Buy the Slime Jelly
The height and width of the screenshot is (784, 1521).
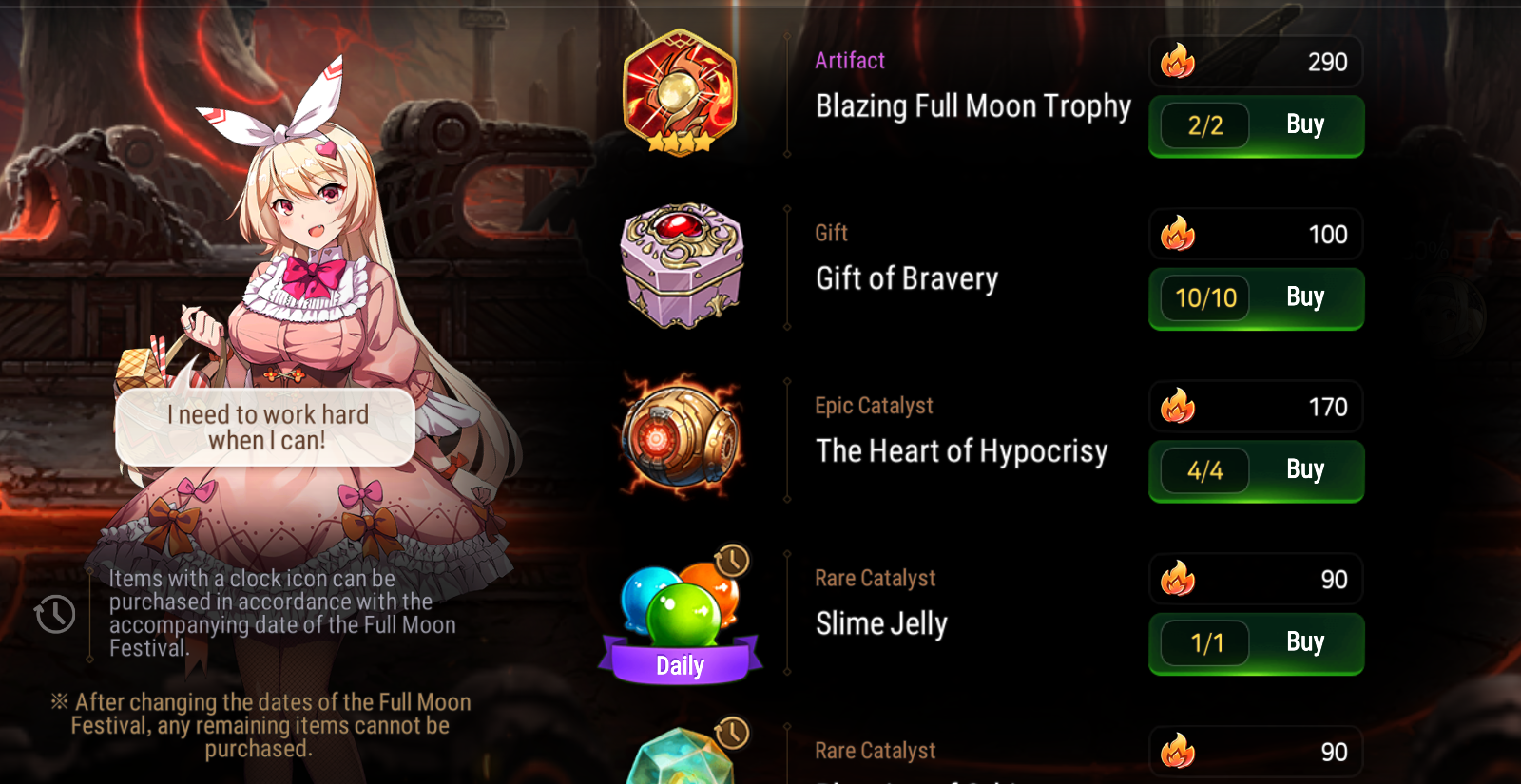(x=1256, y=643)
